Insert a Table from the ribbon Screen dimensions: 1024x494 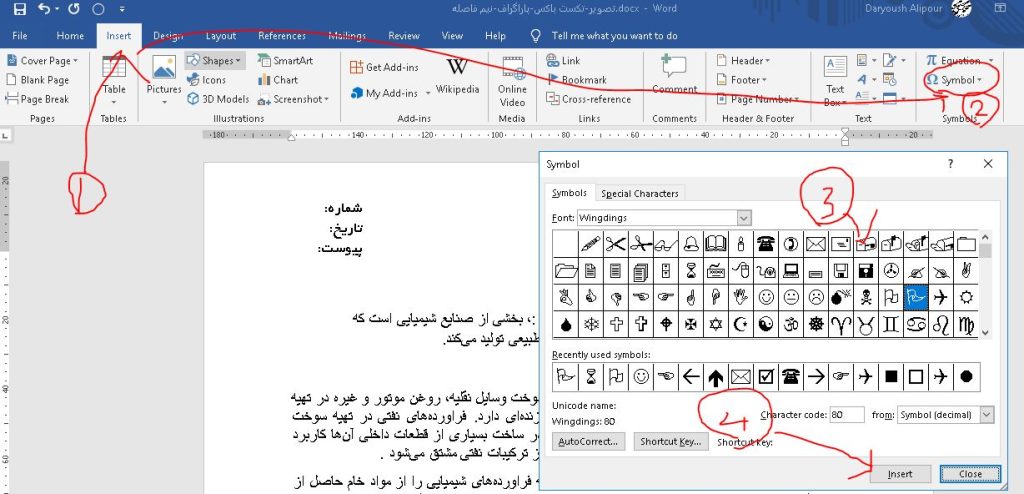[114, 76]
